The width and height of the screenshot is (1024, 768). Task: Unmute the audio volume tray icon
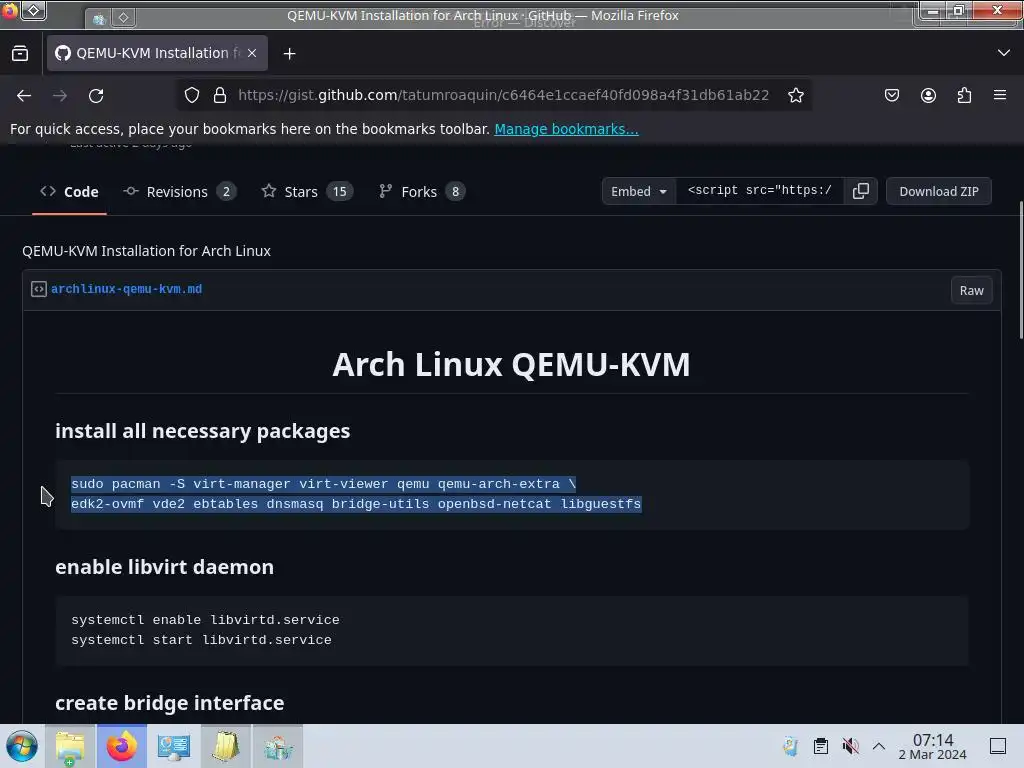pyautogui.click(x=850, y=746)
